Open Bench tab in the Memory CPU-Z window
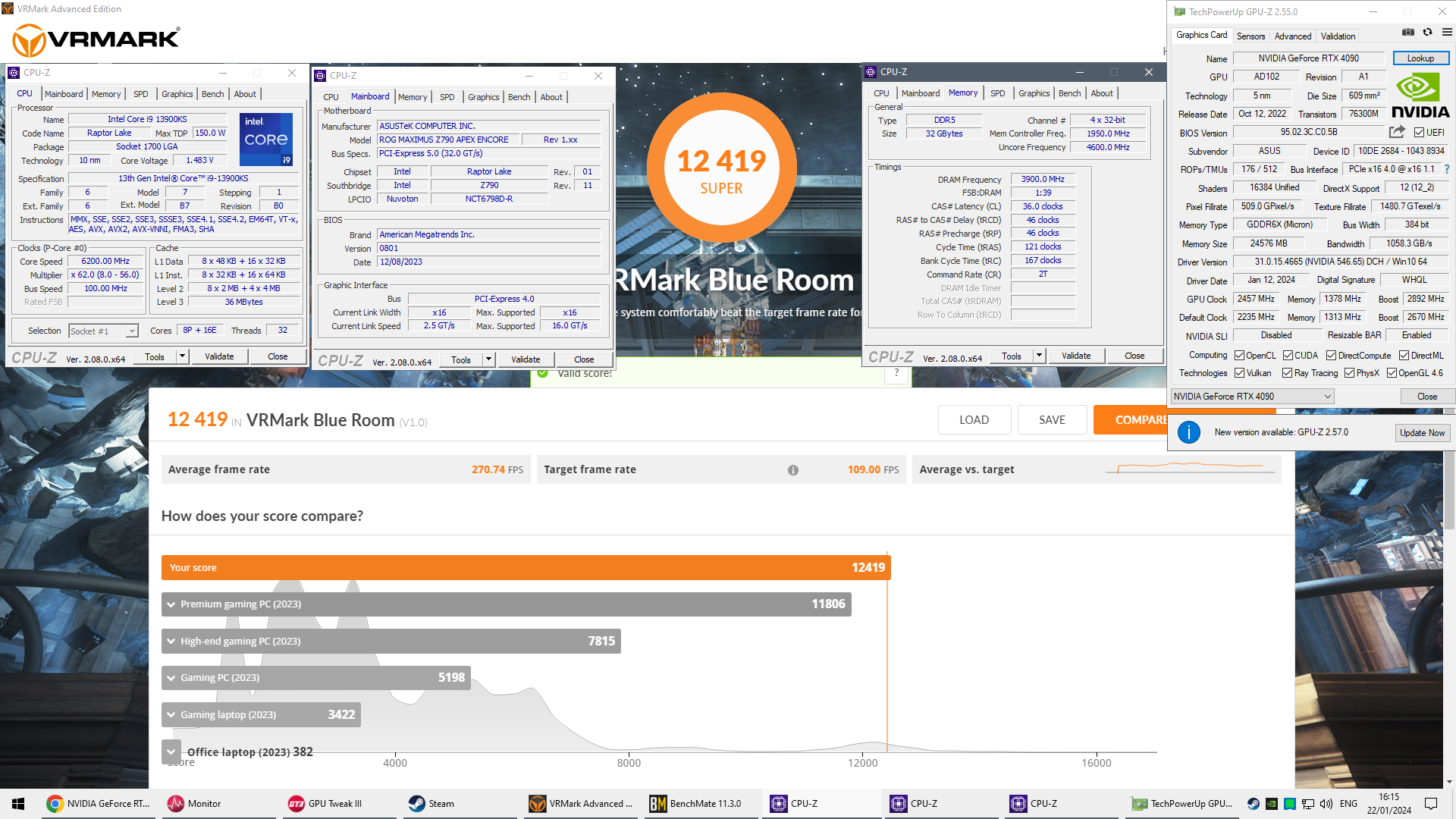Image resolution: width=1456 pixels, height=819 pixels. 1069,93
